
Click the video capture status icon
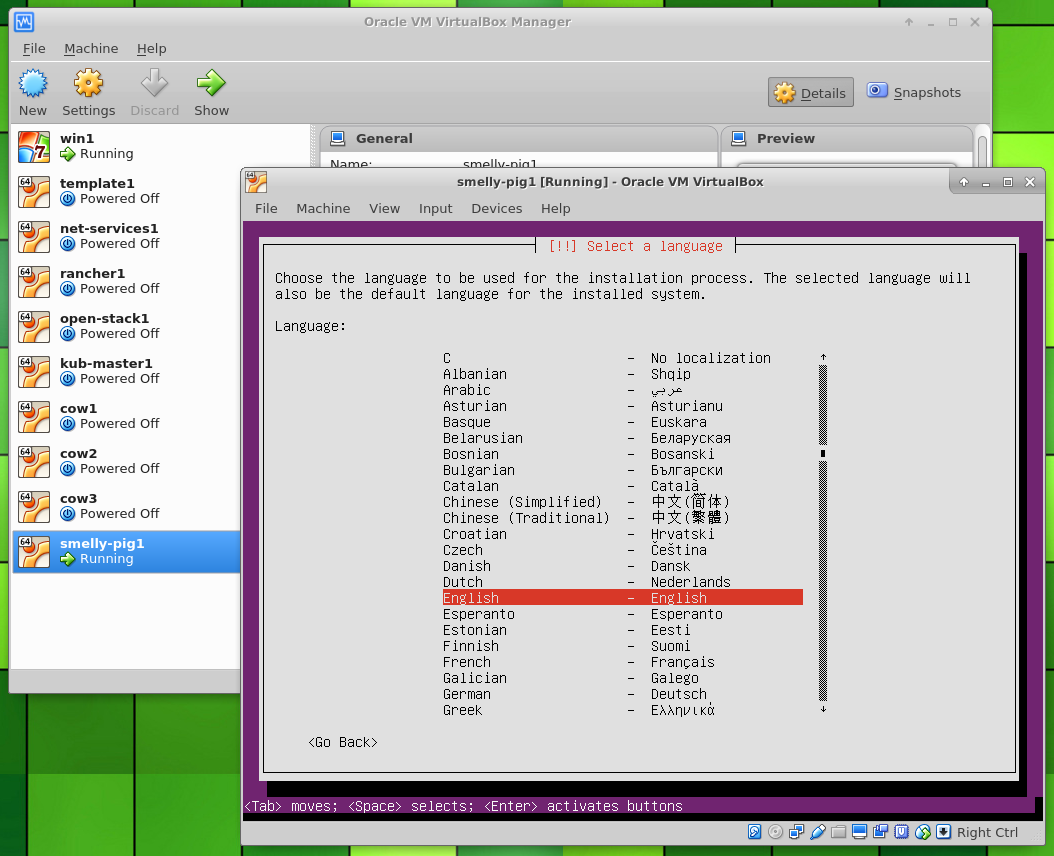point(881,832)
